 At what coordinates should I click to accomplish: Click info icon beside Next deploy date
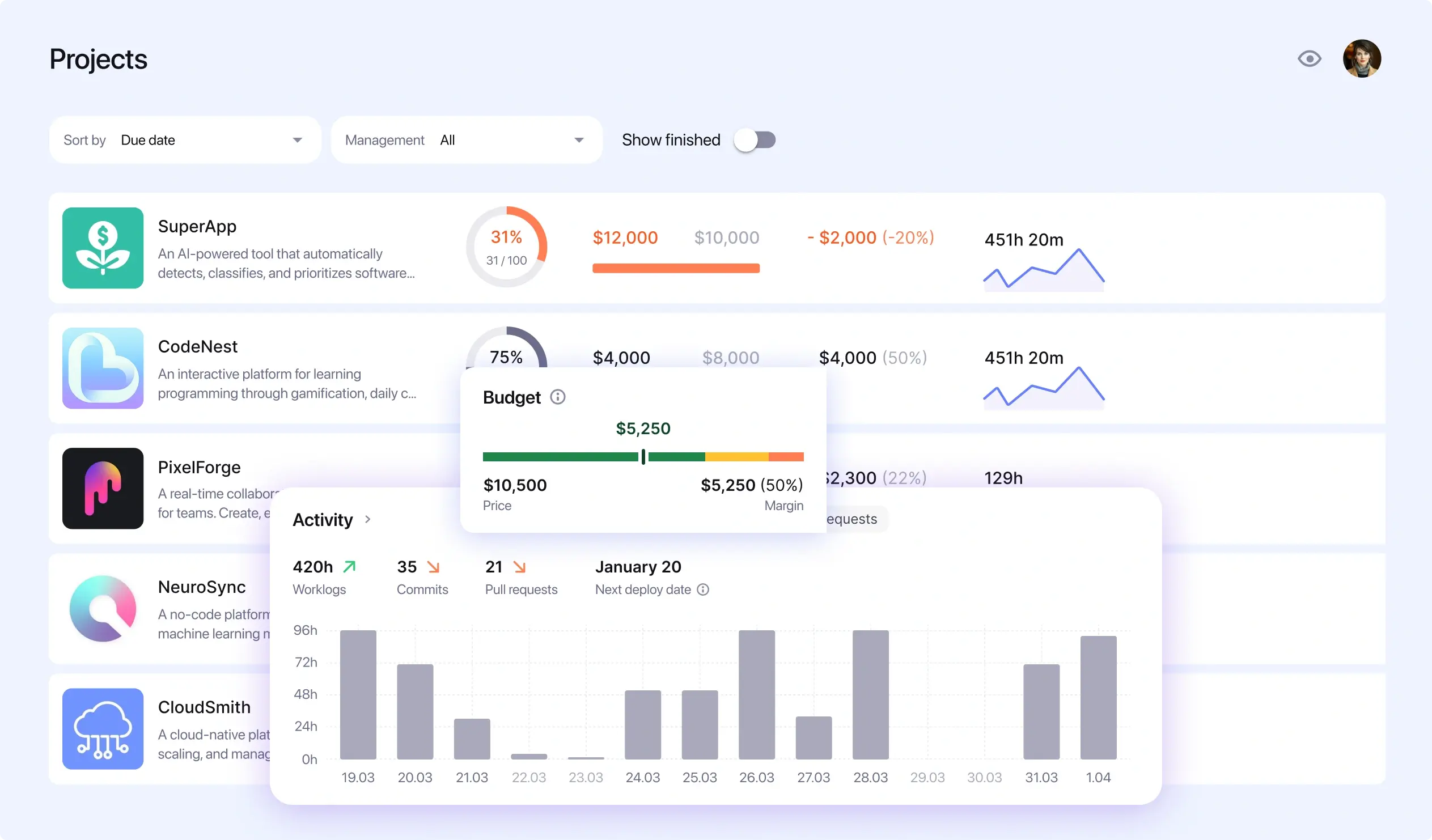pos(703,589)
